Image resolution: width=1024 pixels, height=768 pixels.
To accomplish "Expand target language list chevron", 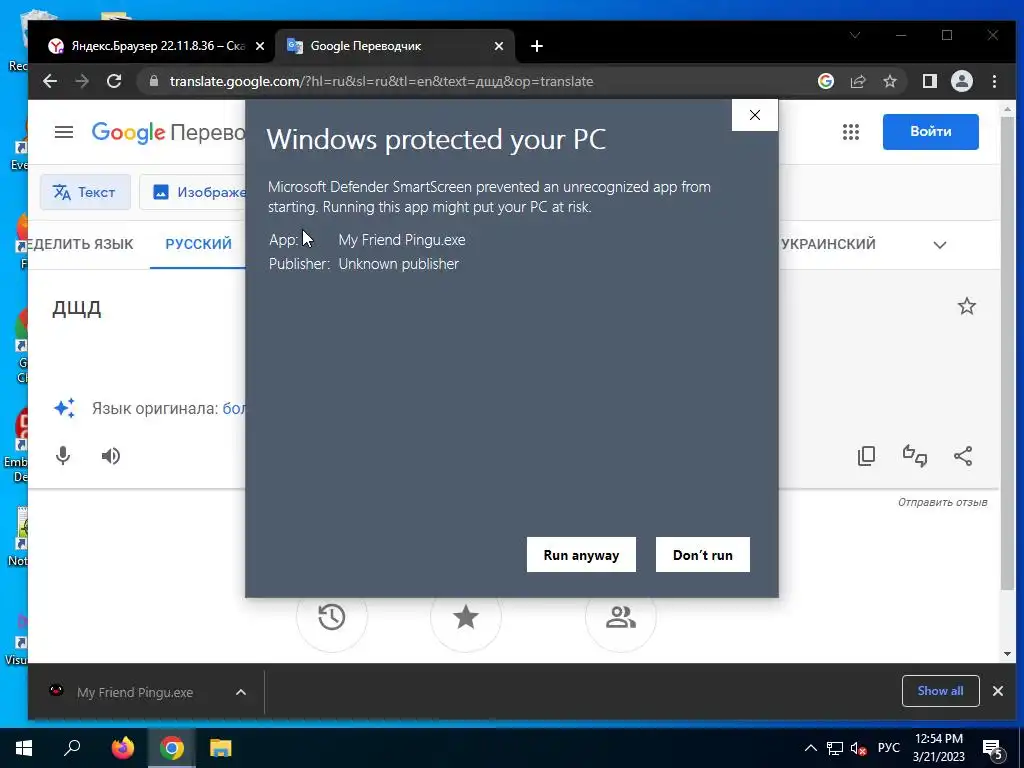I will pyautogui.click(x=940, y=245).
